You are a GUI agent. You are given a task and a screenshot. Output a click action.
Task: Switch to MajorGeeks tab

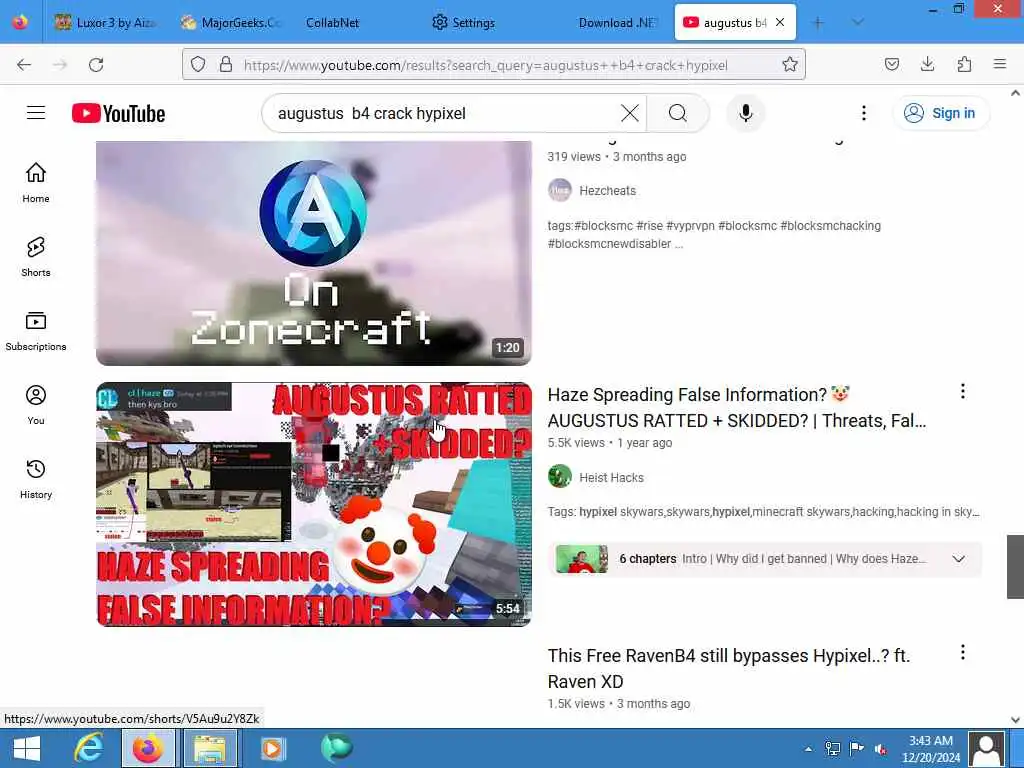click(x=231, y=23)
